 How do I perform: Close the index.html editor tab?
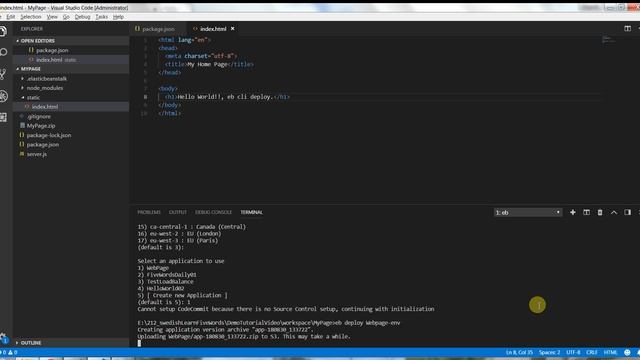[233, 29]
